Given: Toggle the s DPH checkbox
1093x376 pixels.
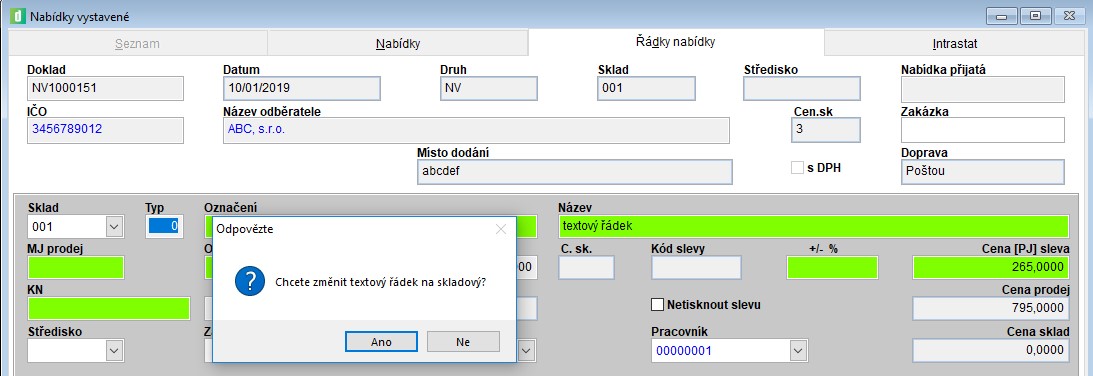Looking at the screenshot, I should [x=797, y=168].
